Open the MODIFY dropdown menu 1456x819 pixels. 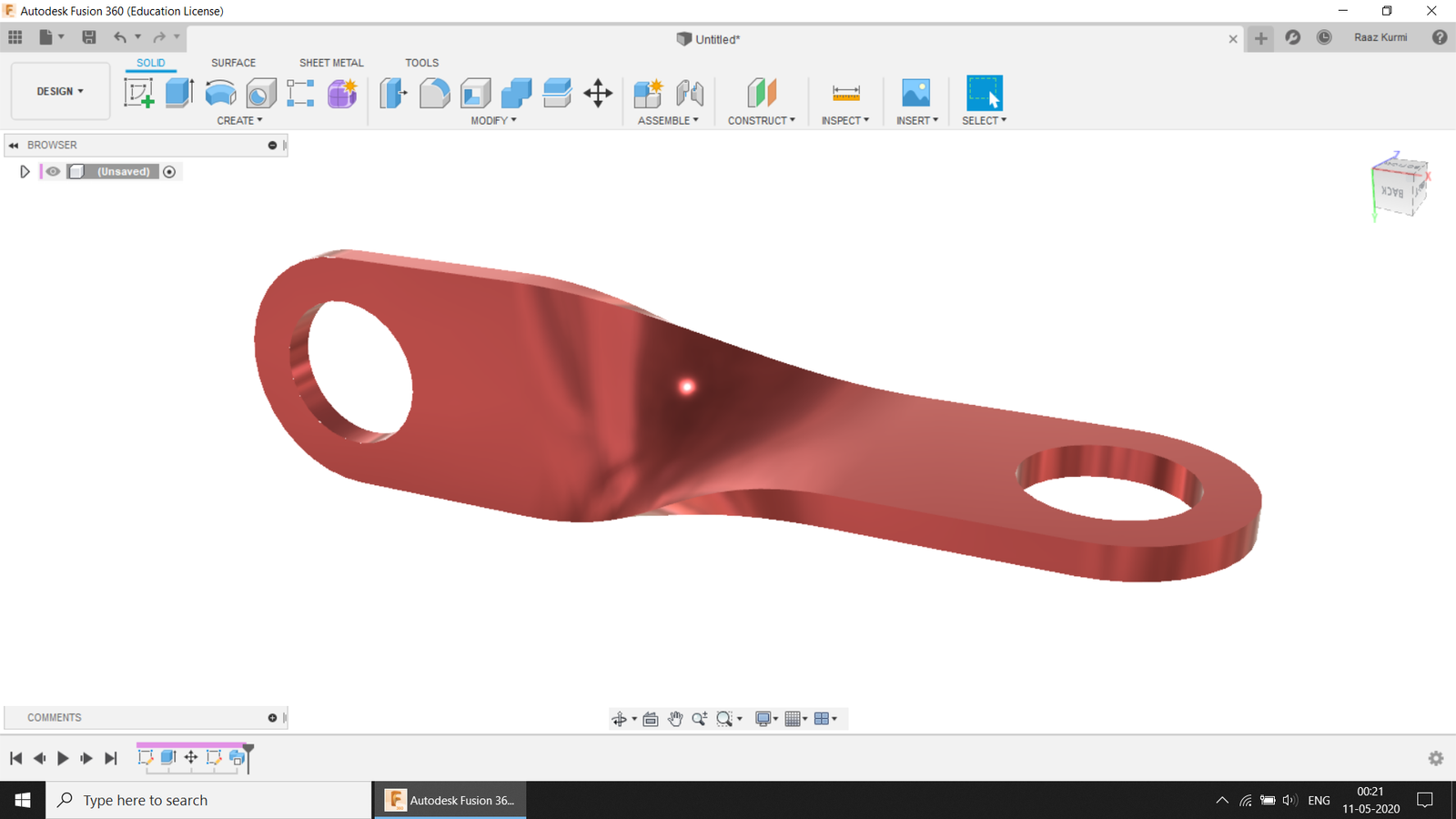(x=493, y=120)
